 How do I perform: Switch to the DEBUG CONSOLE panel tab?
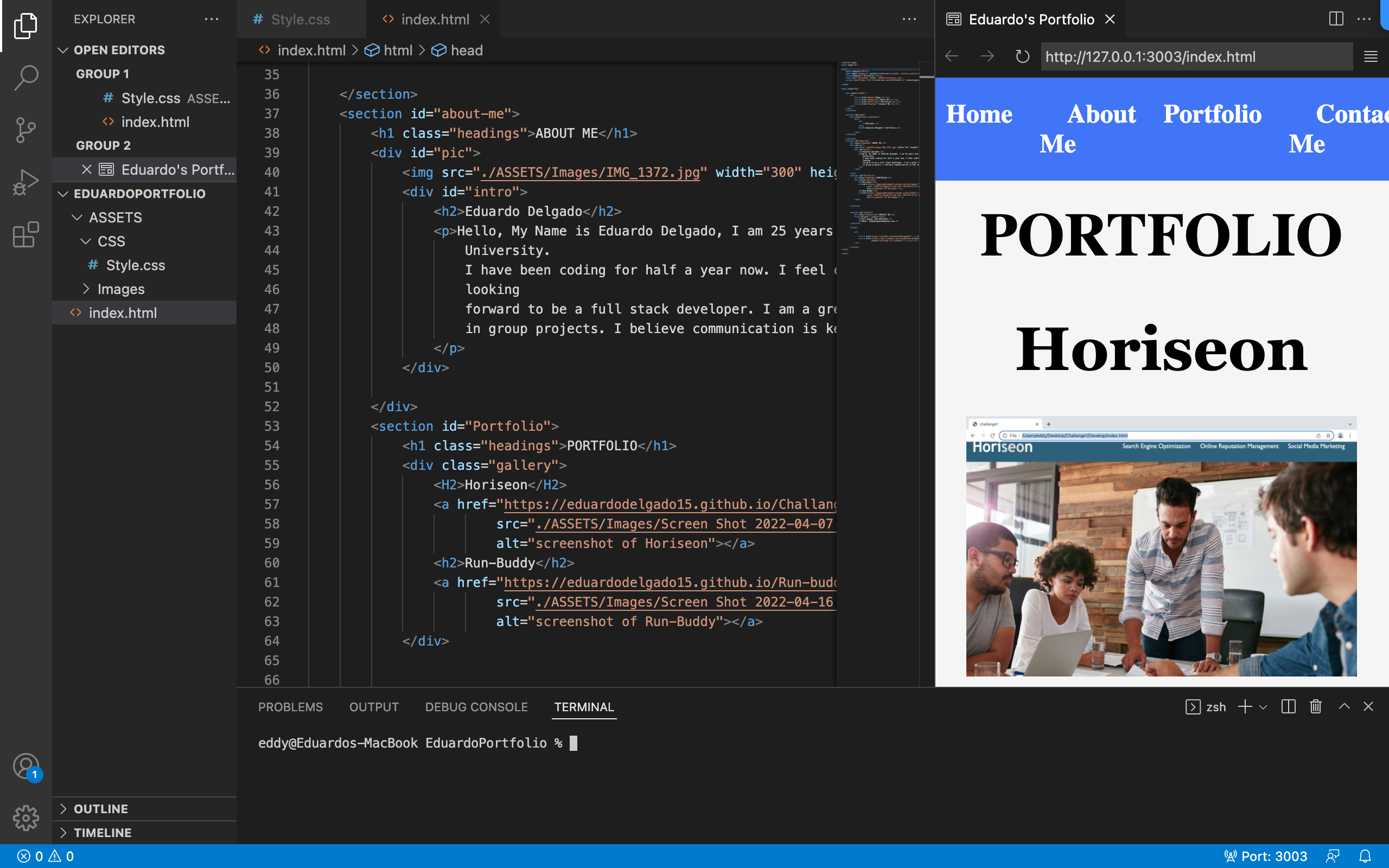[476, 707]
